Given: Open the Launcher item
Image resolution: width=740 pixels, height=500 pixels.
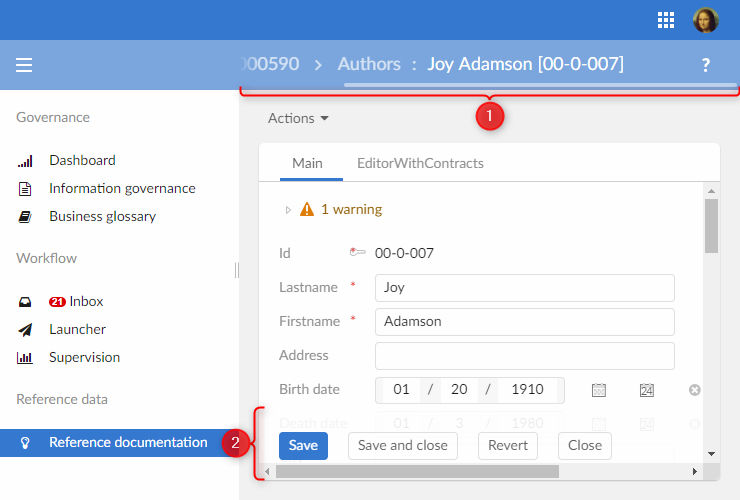Looking at the screenshot, I should [77, 329].
